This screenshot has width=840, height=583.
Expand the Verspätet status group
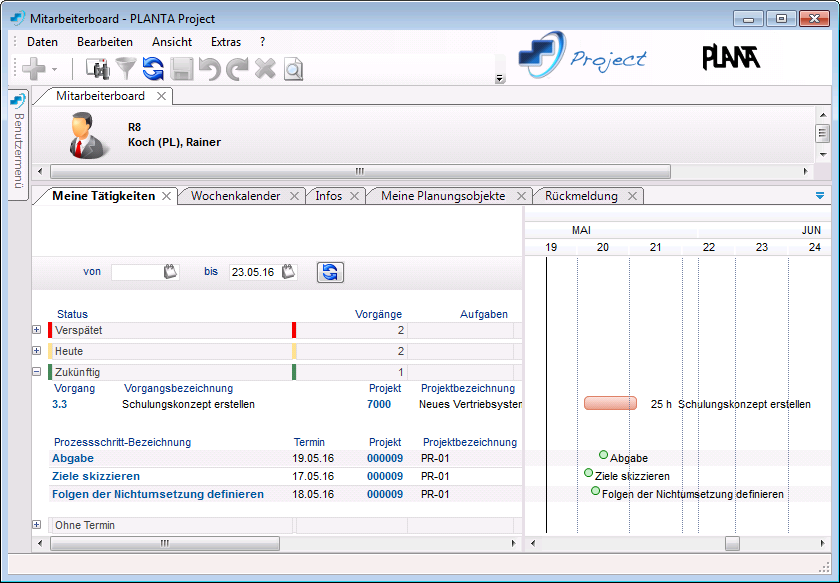37,330
